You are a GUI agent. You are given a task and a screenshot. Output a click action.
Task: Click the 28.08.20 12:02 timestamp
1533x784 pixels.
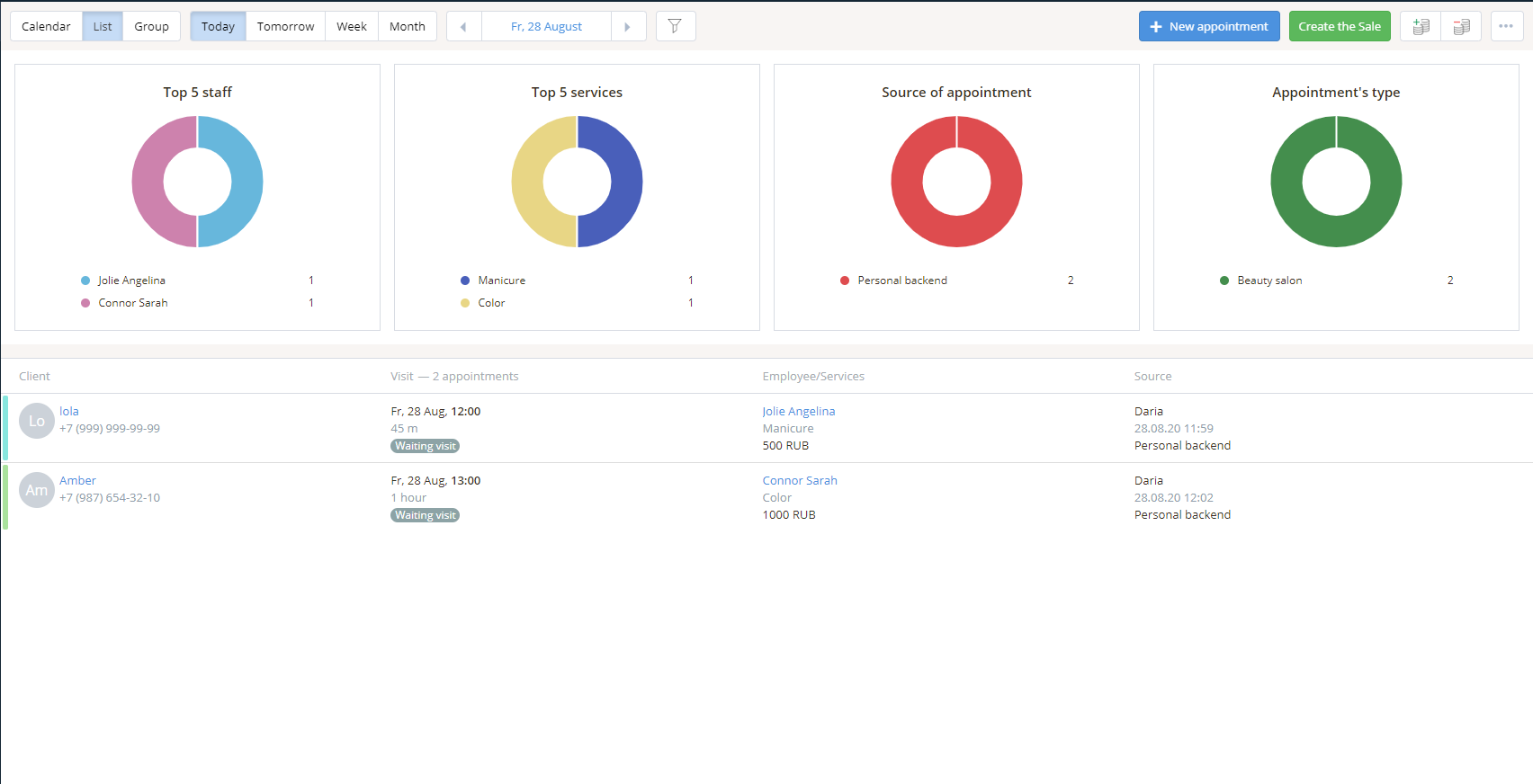point(1173,497)
